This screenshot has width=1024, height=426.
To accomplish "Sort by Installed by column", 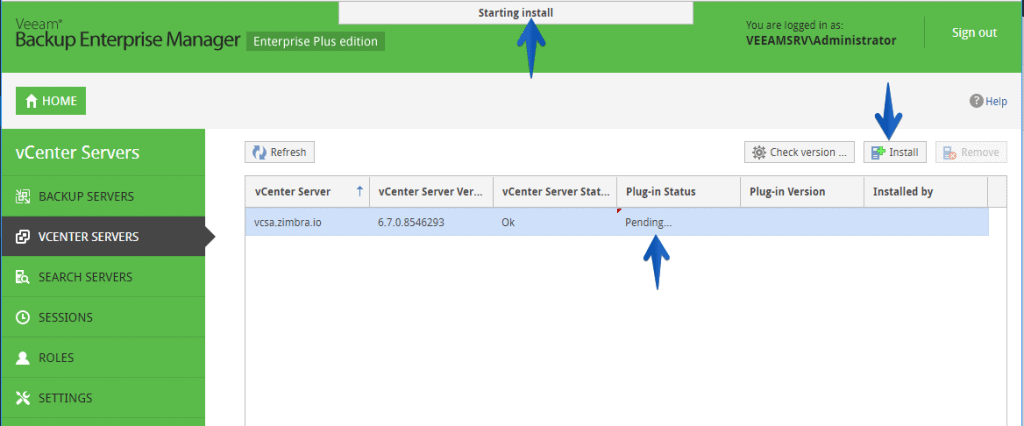I will click(x=925, y=191).
